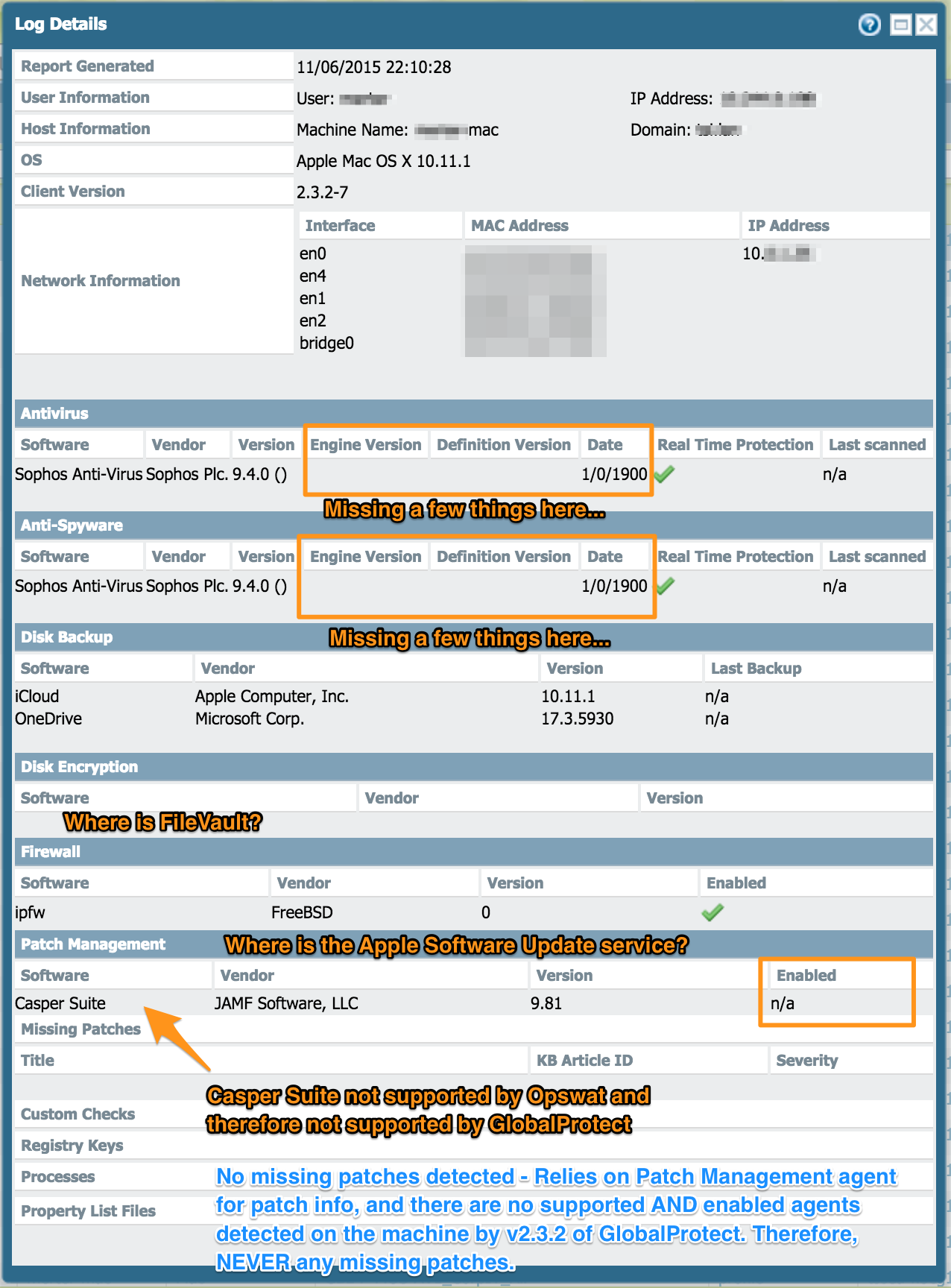Click the Patch Management section header
The image size is (951, 1288).
click(x=474, y=944)
